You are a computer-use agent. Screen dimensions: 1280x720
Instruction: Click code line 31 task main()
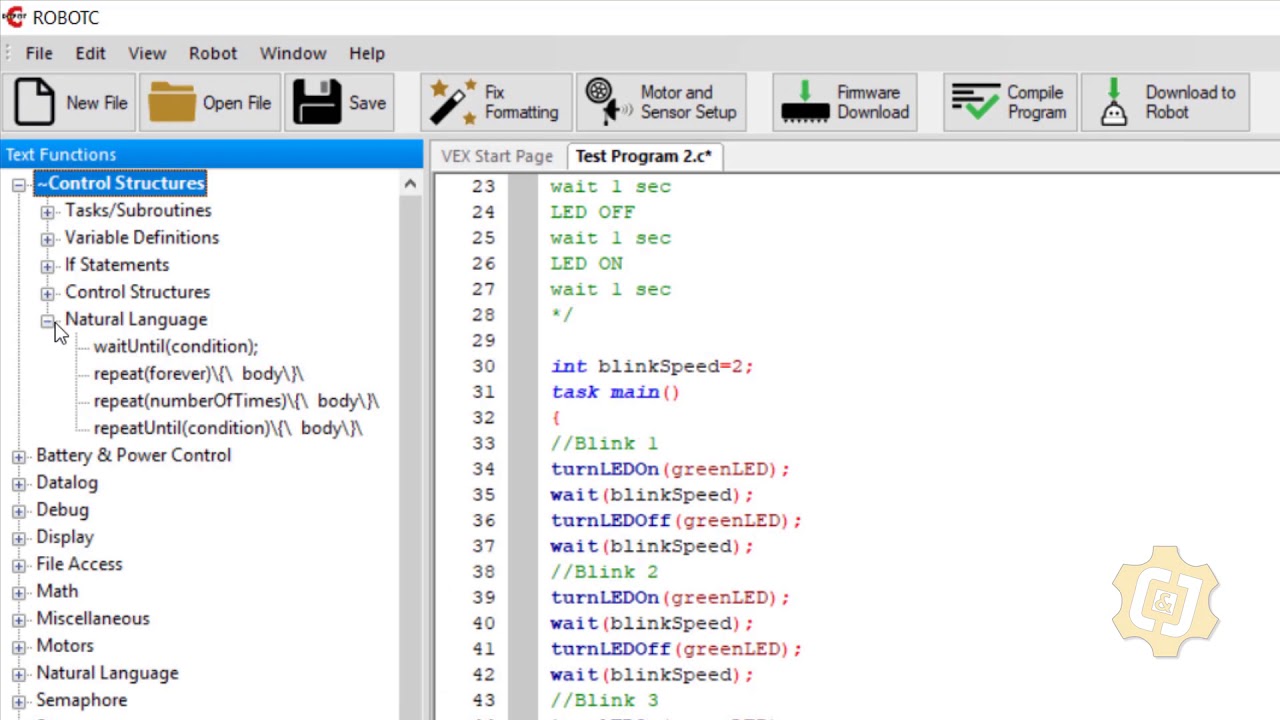pos(615,392)
